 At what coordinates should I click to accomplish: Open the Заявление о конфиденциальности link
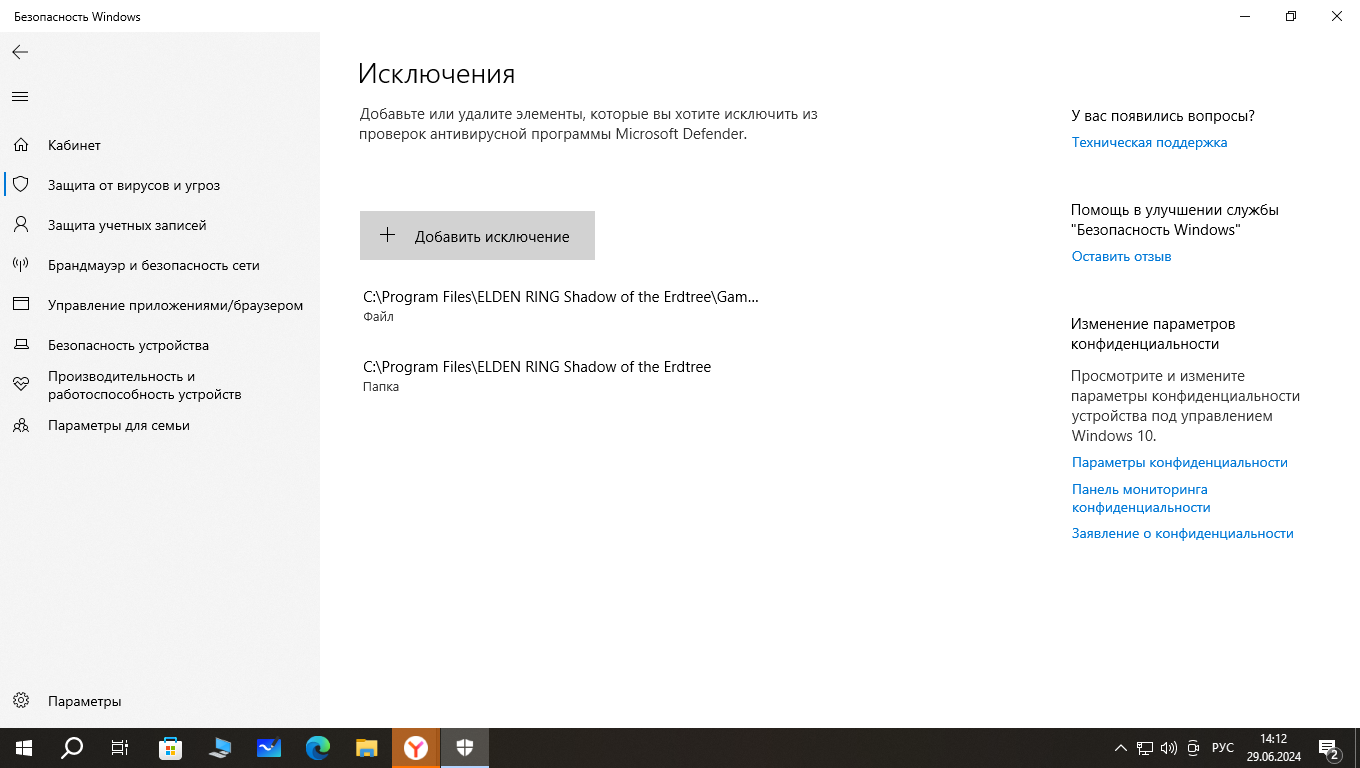[x=1183, y=533]
